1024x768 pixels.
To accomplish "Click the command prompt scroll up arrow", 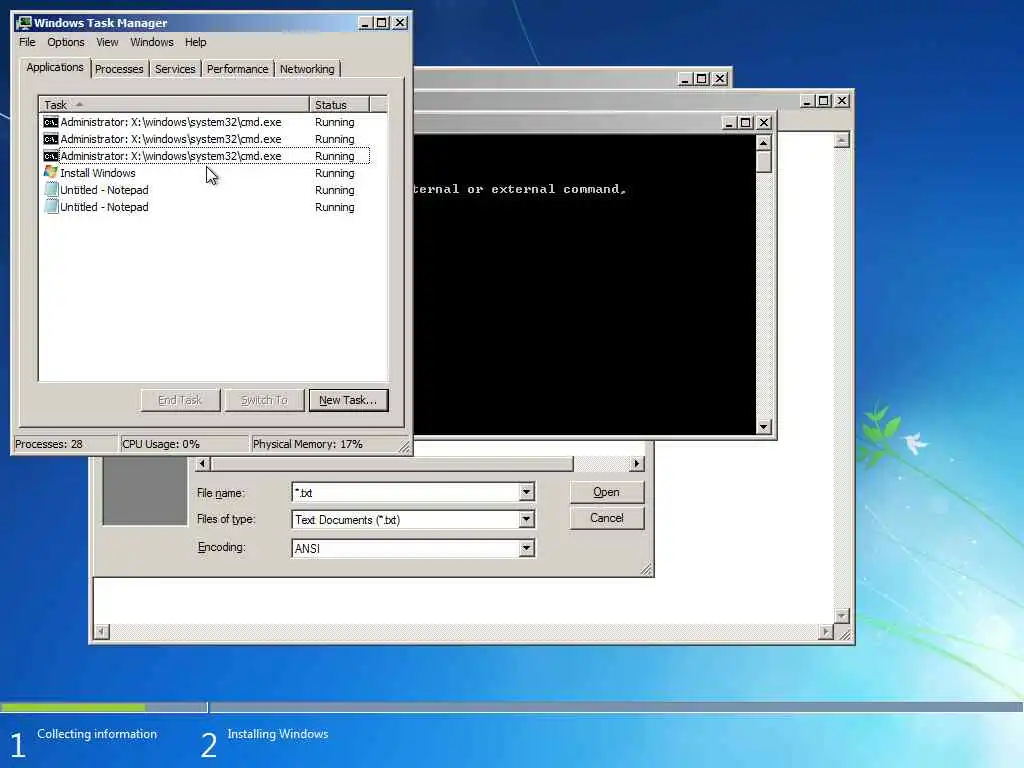I will pos(763,142).
